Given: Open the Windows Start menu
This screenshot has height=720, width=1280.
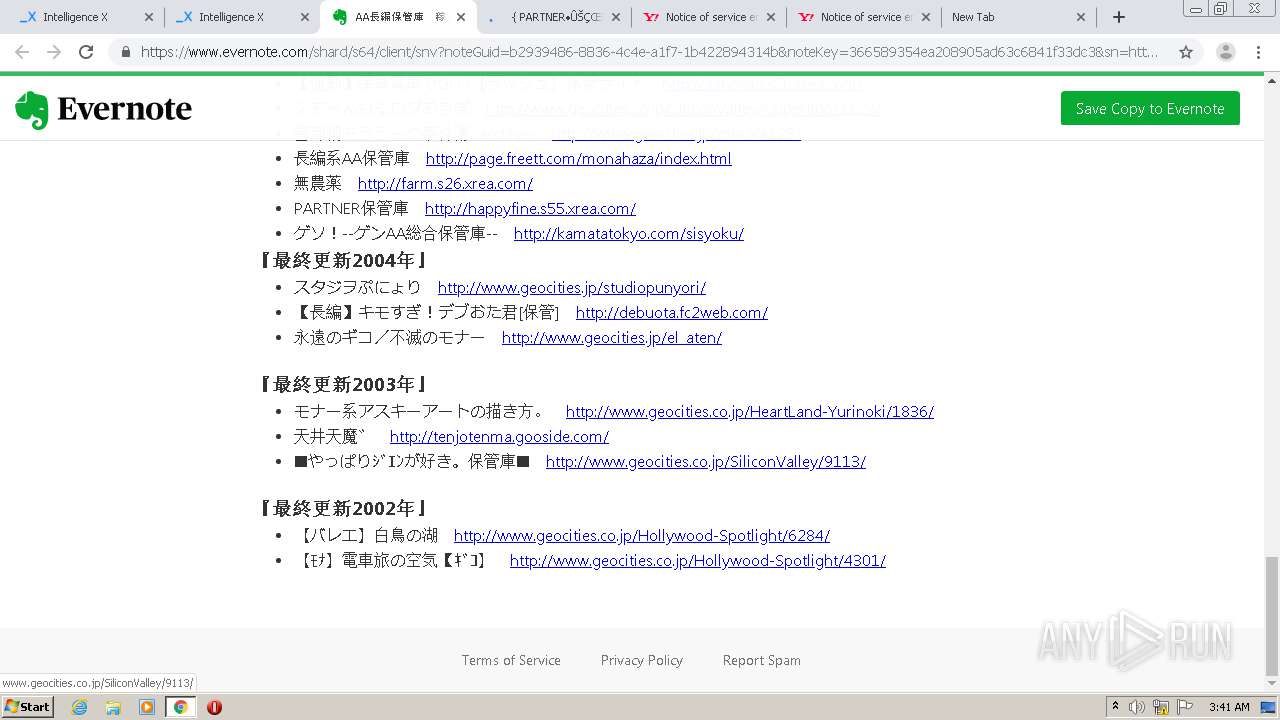Looking at the screenshot, I should 27,706.
